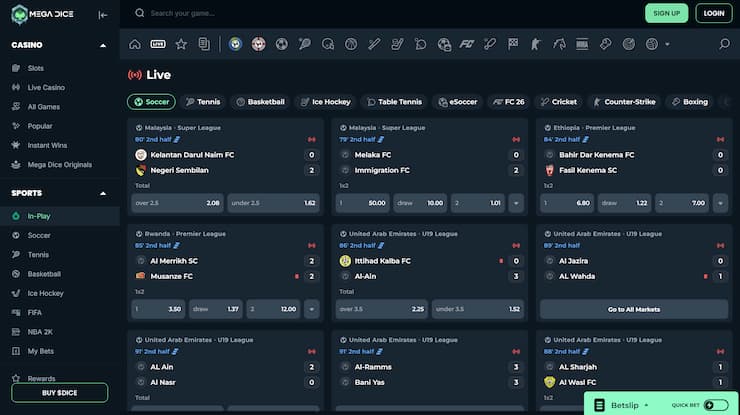
Task: Switch to Tennis live tab
Action: pos(203,102)
